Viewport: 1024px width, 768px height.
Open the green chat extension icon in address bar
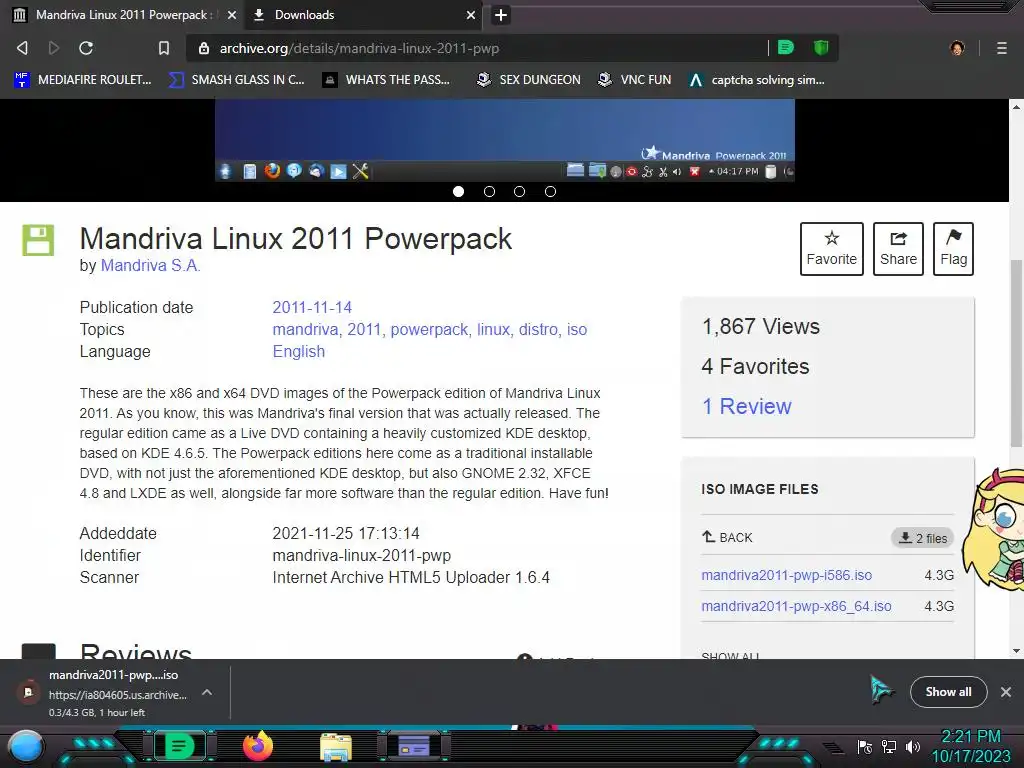pos(786,47)
